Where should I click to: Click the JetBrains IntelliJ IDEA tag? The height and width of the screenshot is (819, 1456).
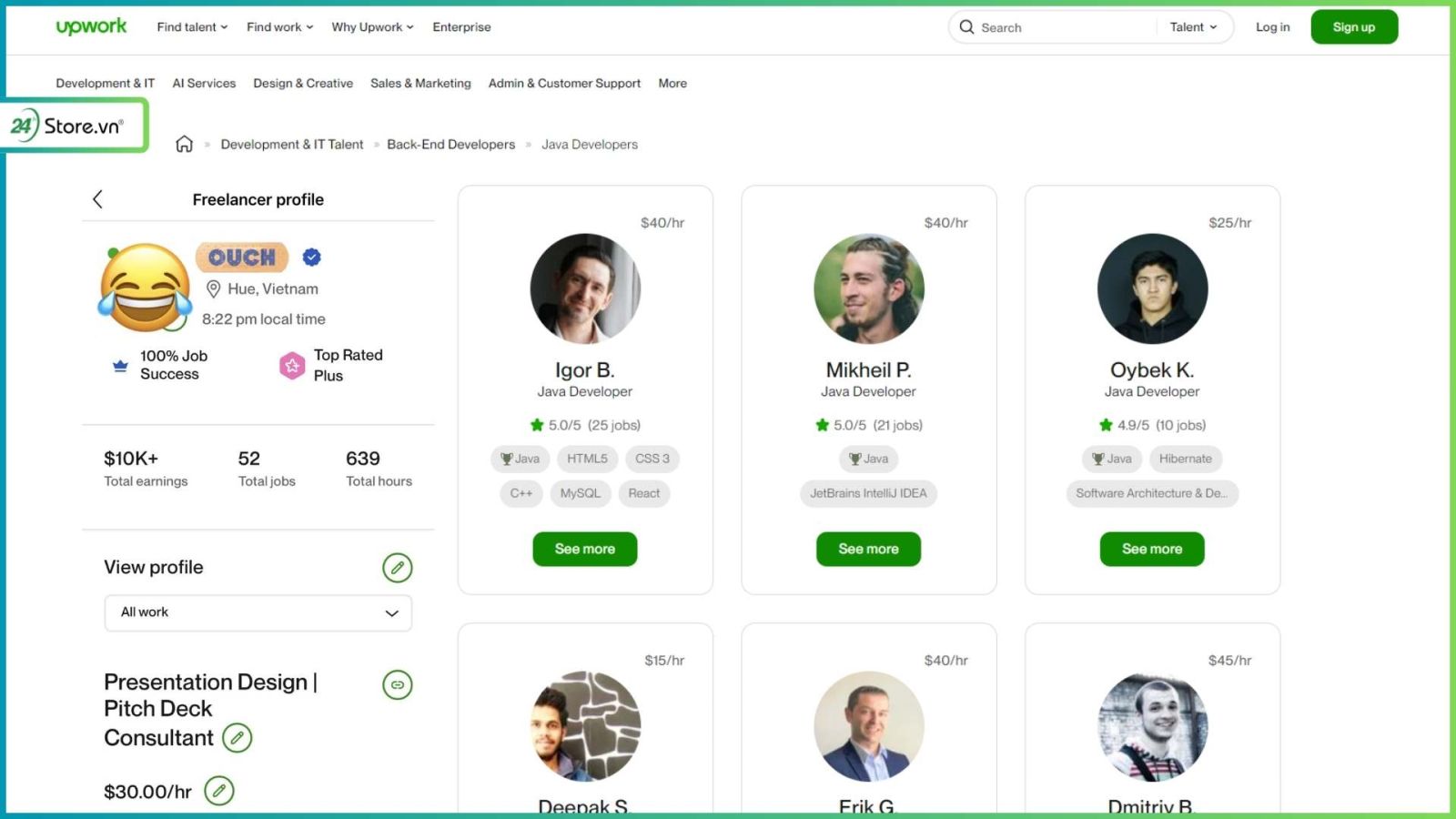[869, 493]
